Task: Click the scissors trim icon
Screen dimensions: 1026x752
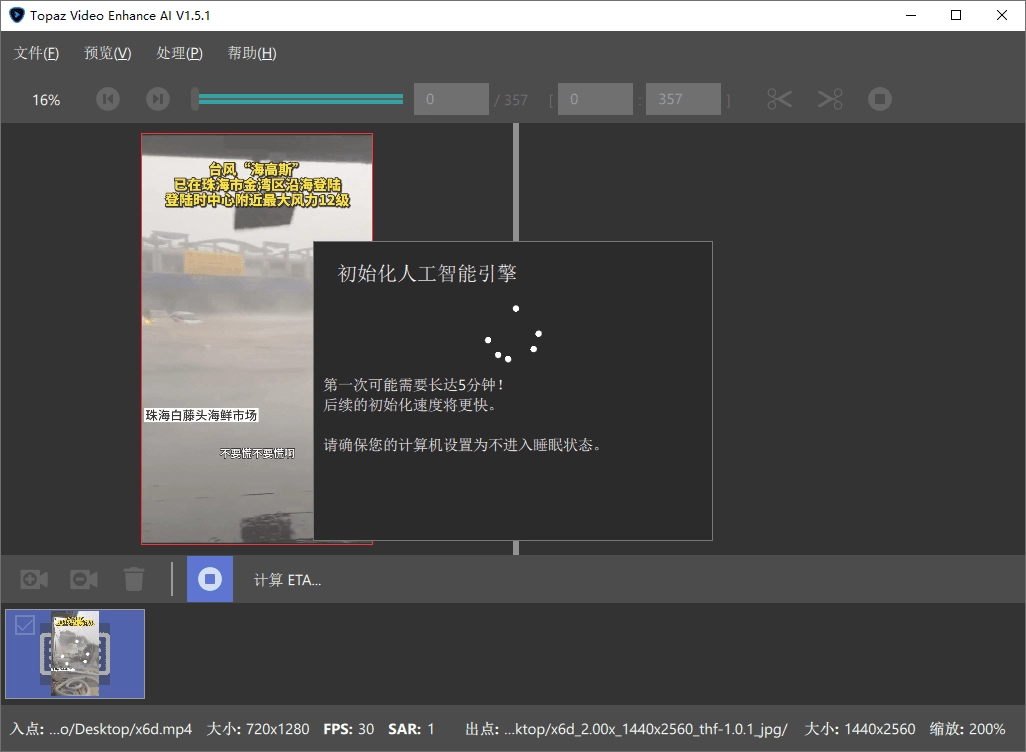Action: (x=779, y=98)
